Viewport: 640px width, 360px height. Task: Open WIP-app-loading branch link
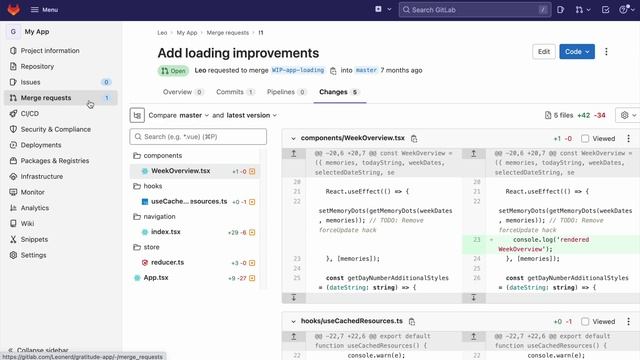click(298, 70)
